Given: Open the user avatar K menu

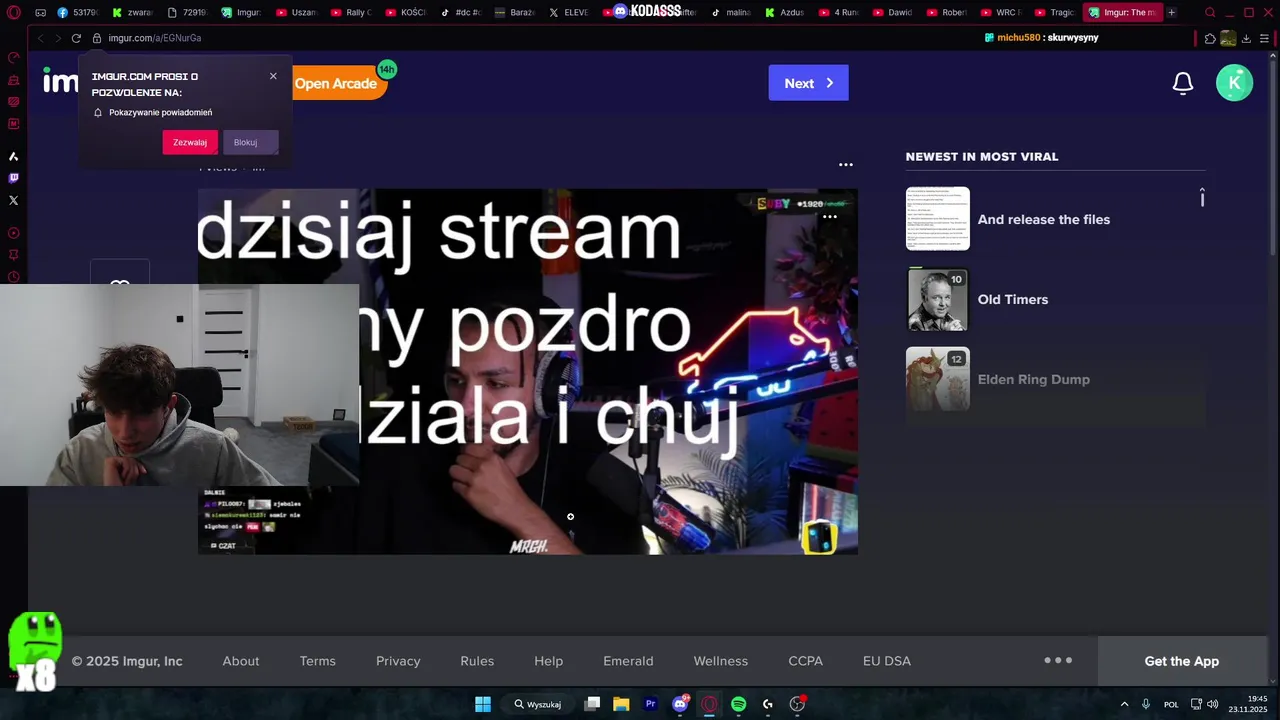Looking at the screenshot, I should 1234,83.
